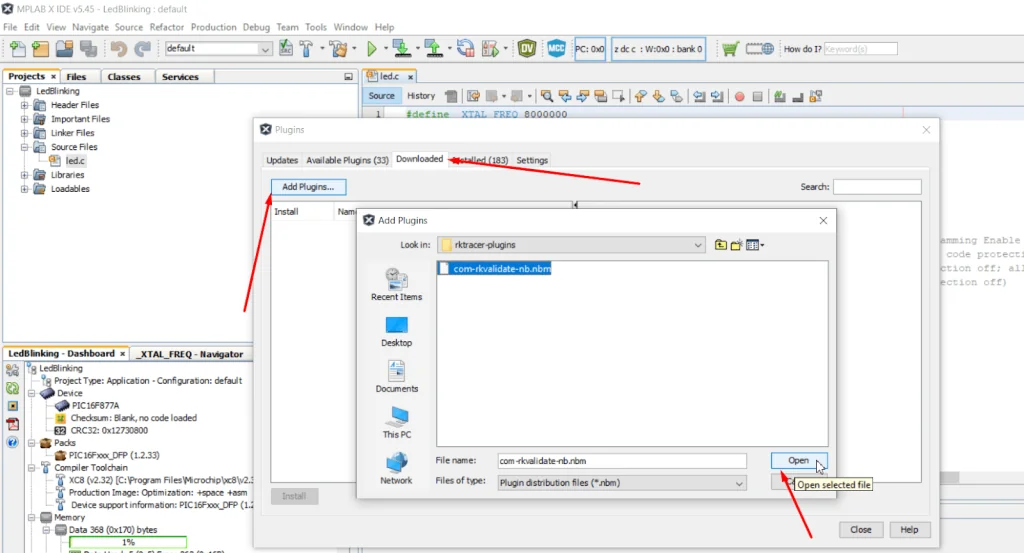This screenshot has width=1024, height=553.
Task: Collapse the LedBlinking project node
Action: [10, 91]
